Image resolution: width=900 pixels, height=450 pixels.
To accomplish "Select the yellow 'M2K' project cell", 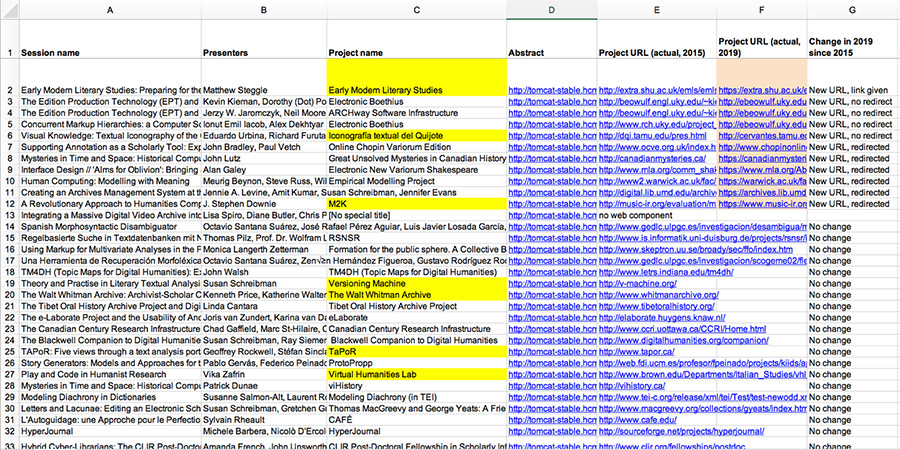I will tap(417, 204).
